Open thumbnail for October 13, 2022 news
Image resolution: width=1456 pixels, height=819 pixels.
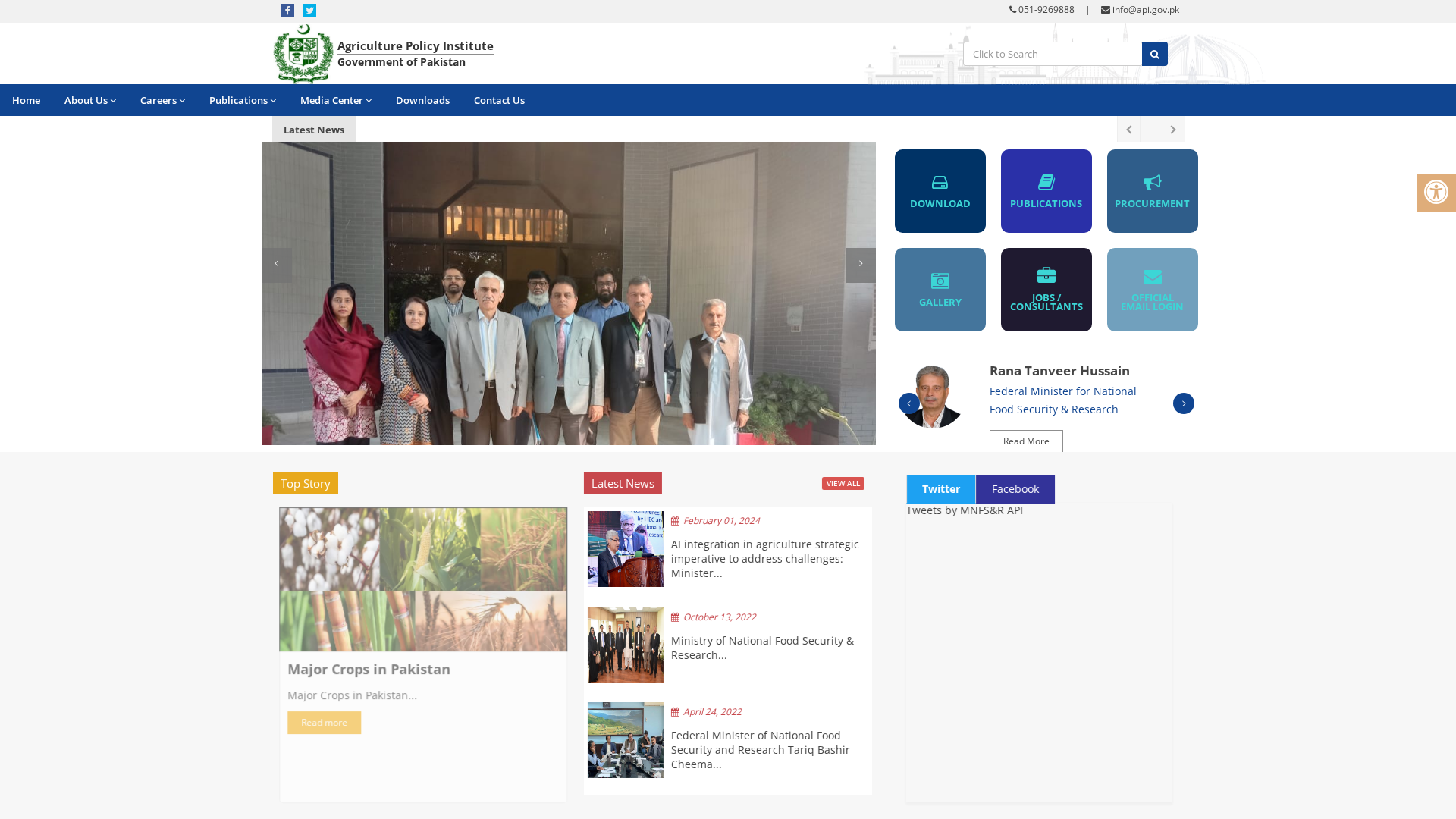(626, 645)
